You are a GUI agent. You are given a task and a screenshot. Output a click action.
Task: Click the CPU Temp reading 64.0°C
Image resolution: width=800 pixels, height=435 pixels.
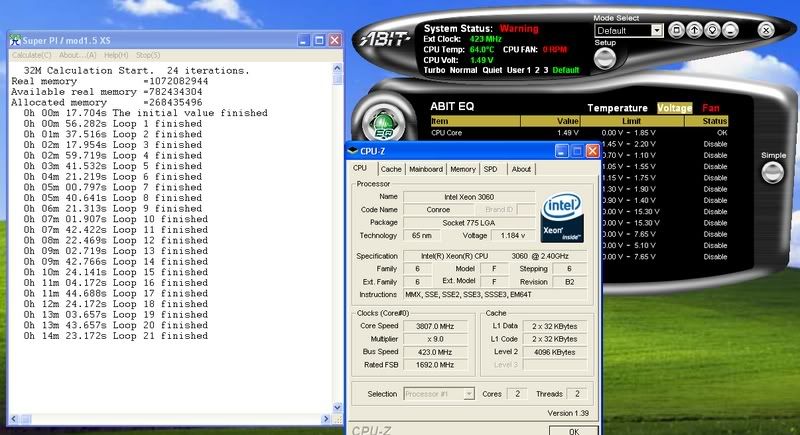coord(482,49)
